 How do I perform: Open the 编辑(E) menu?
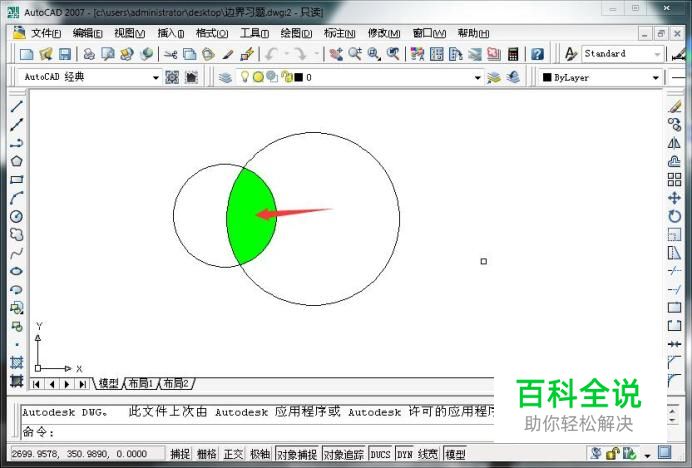click(87, 33)
